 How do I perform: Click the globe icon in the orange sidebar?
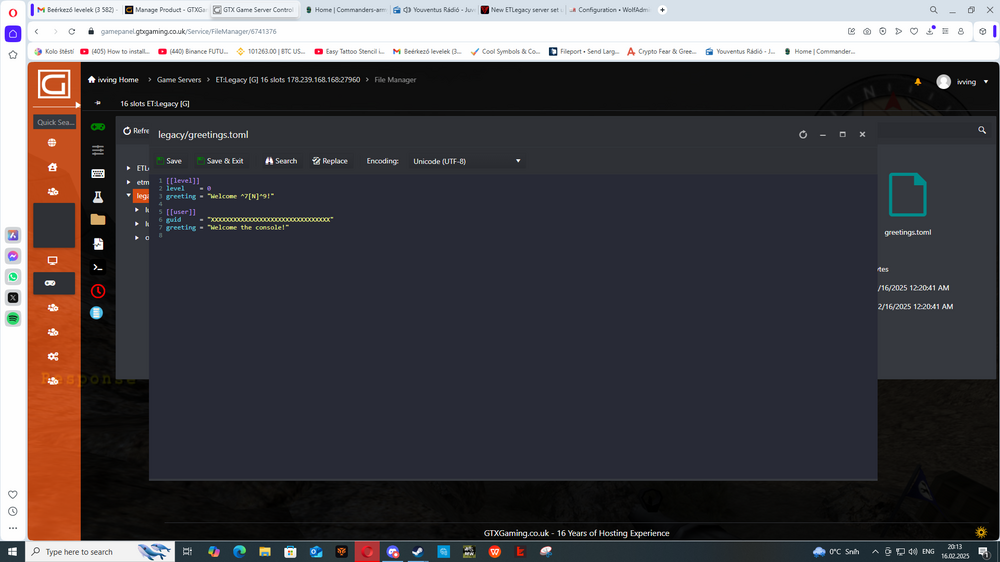coord(52,143)
